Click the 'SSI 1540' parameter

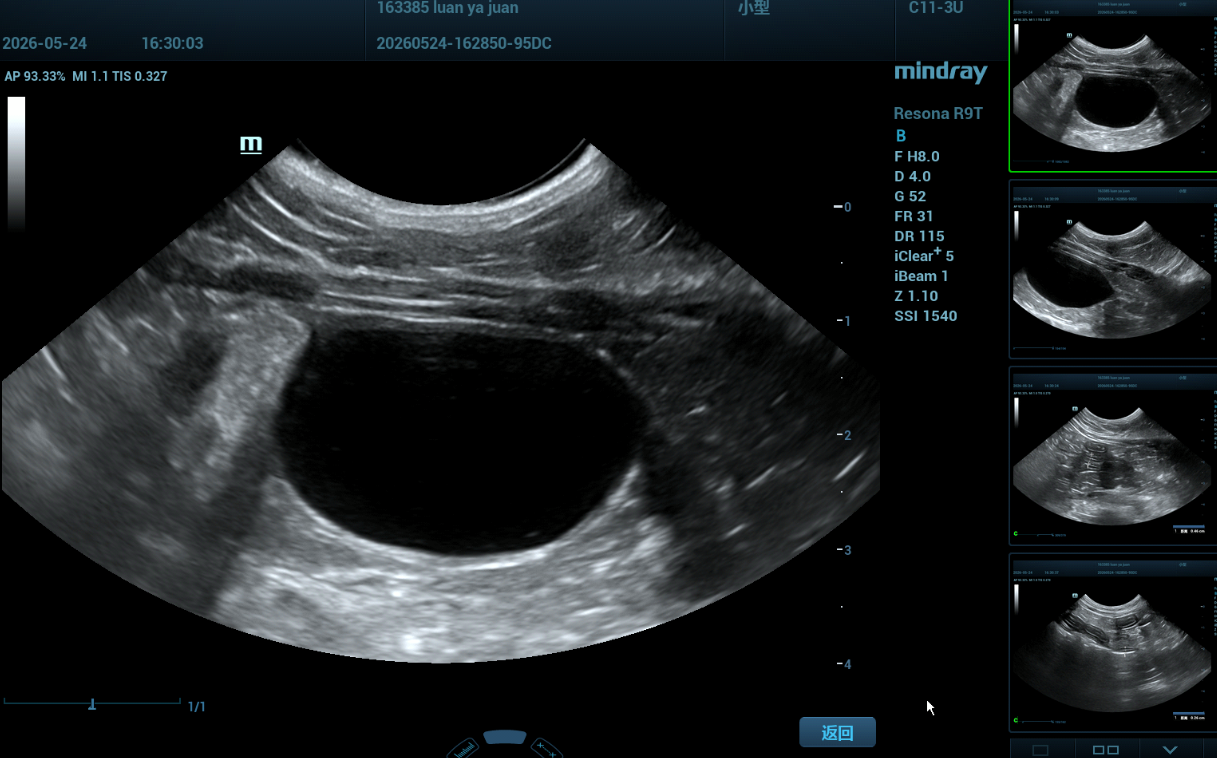click(x=926, y=316)
